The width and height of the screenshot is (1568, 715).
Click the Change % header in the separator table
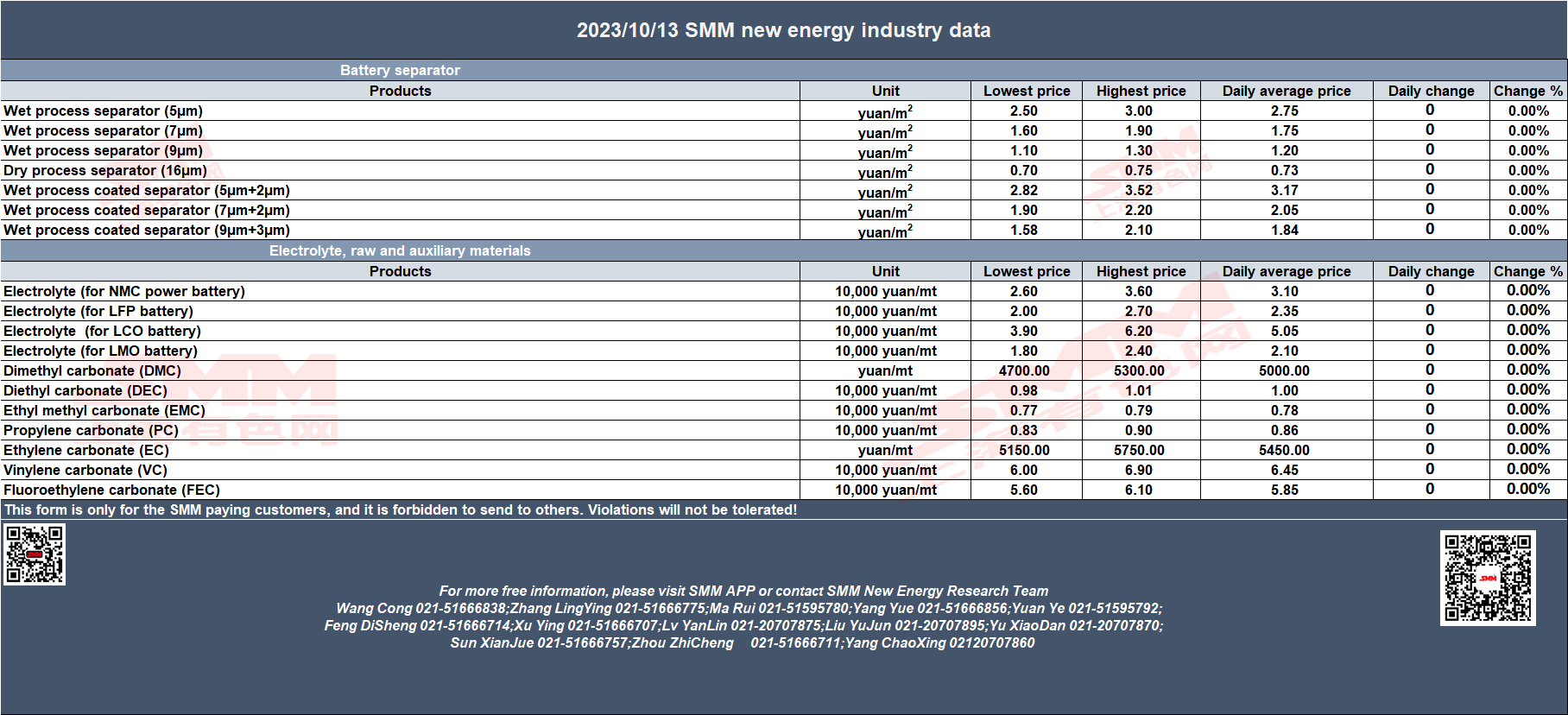(x=1528, y=91)
